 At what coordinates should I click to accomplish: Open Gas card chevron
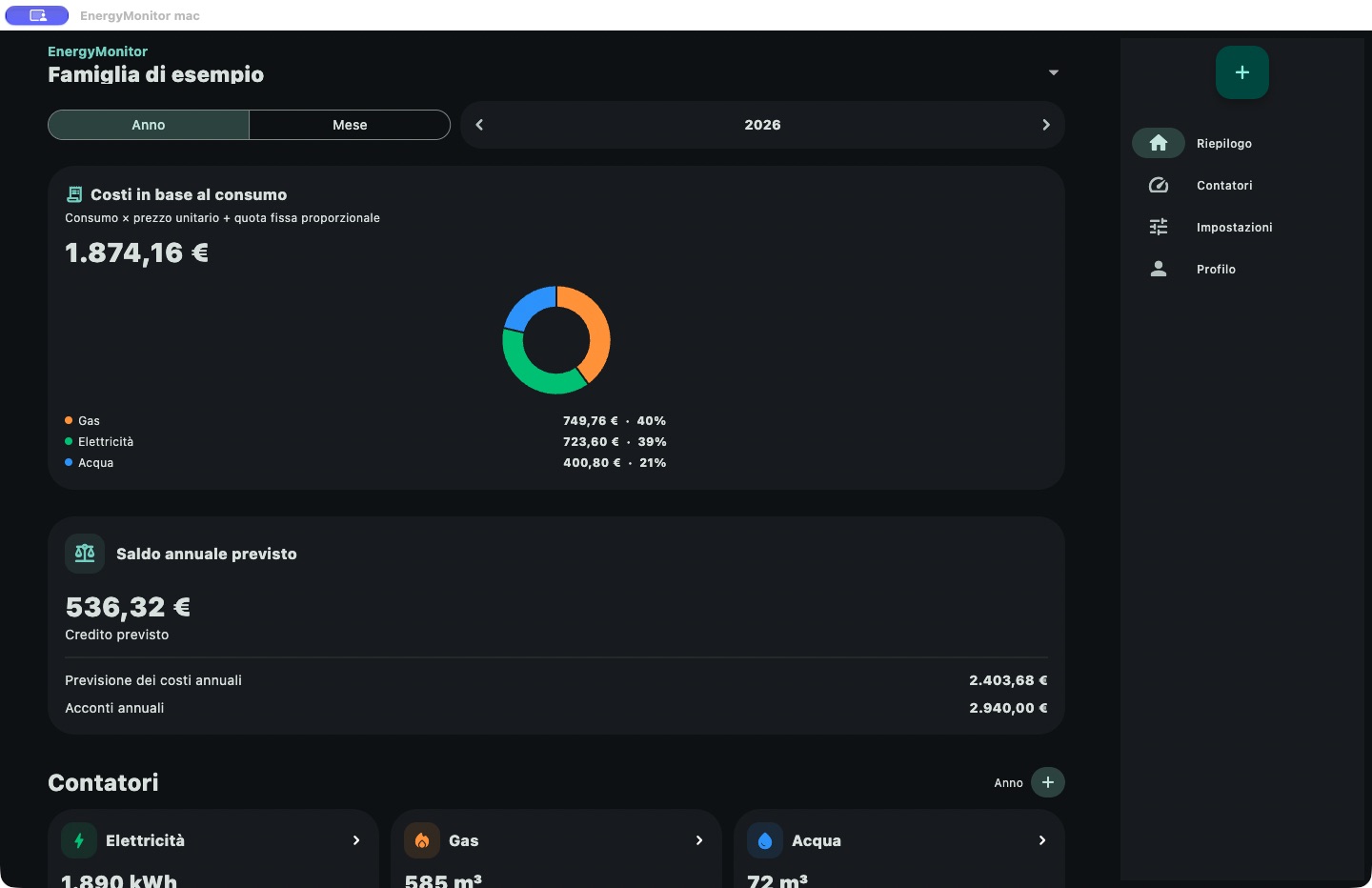(699, 840)
